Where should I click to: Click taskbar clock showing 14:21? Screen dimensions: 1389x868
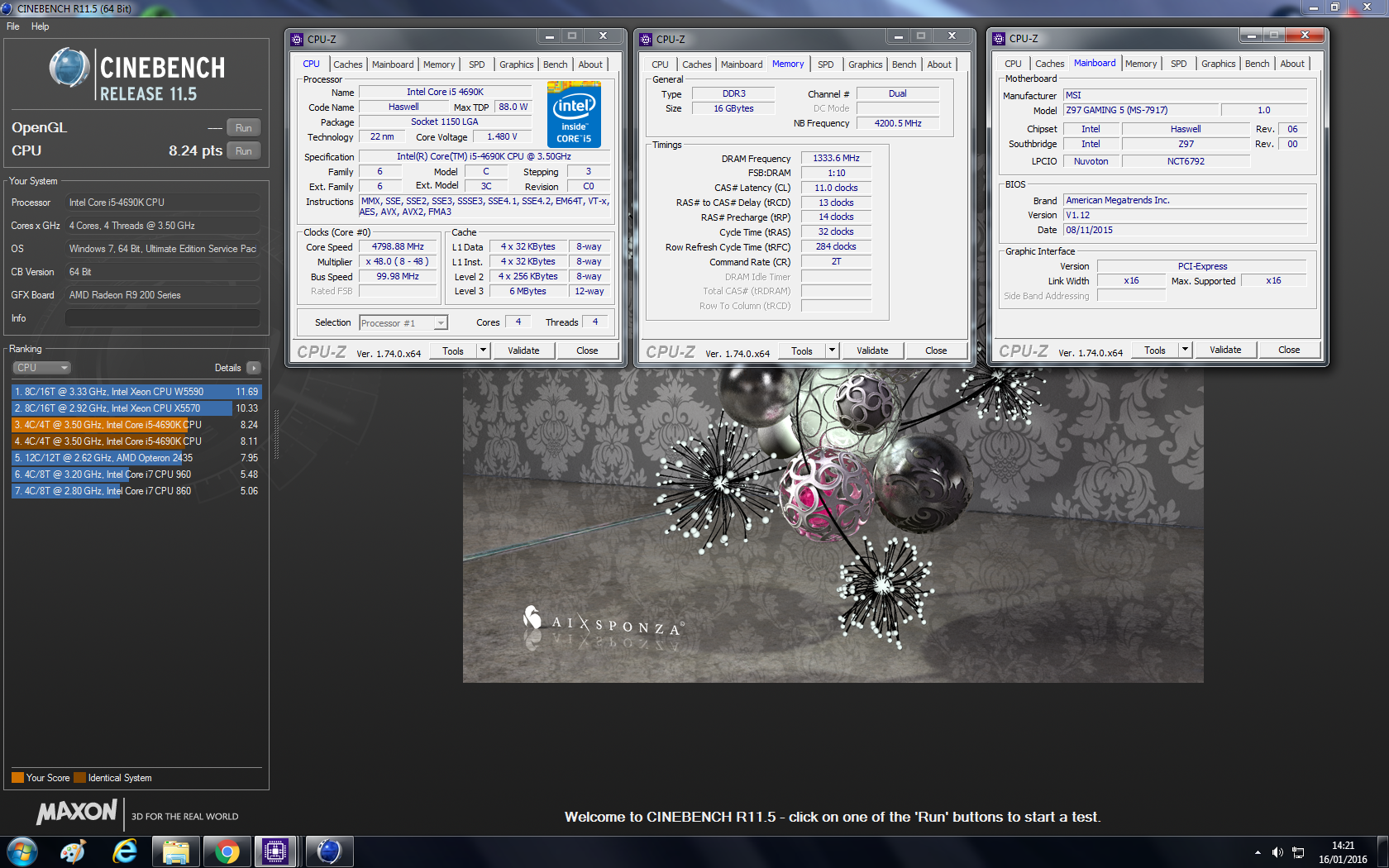pyautogui.click(x=1343, y=852)
